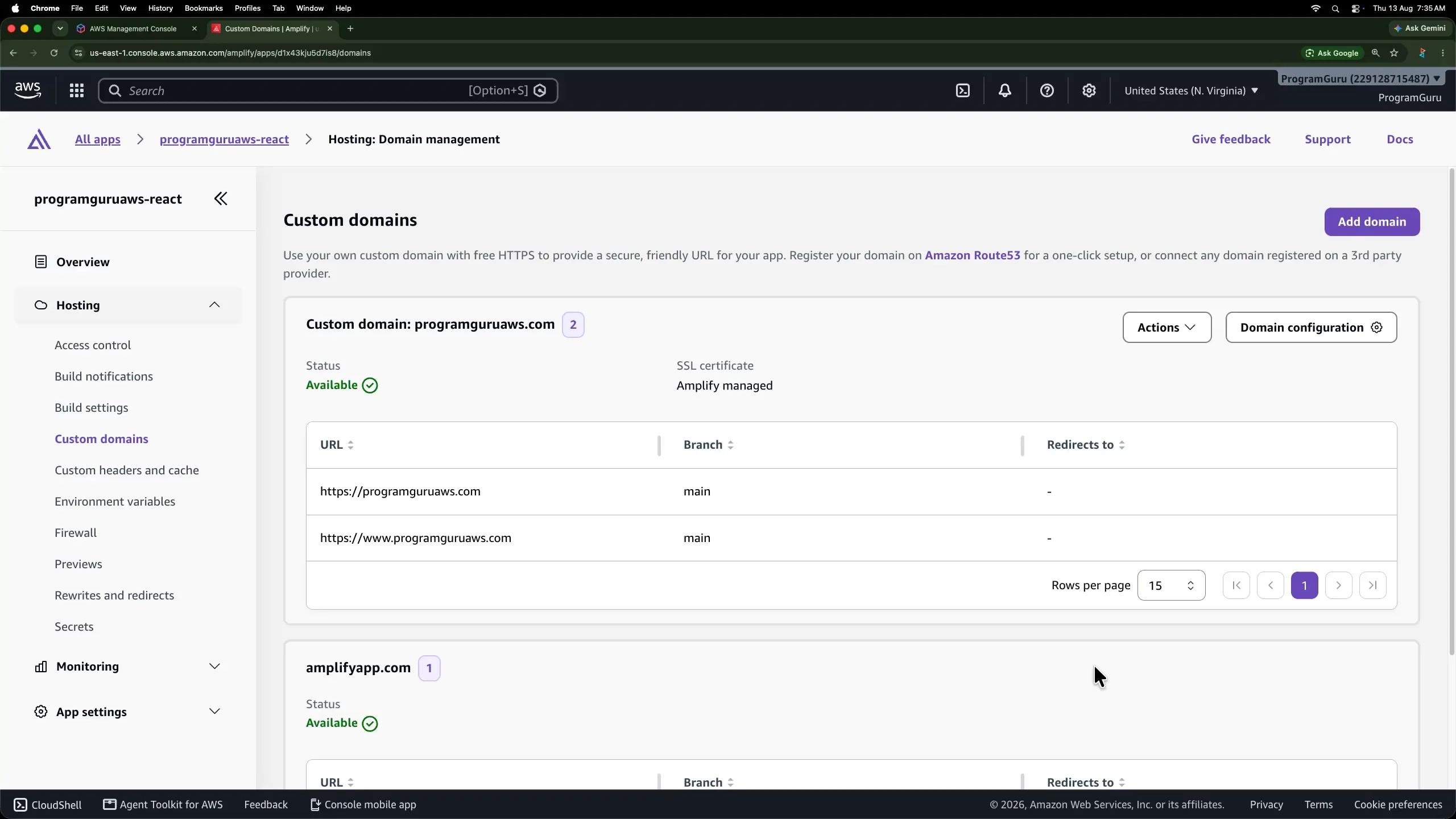1456x819 pixels.
Task: Open Cookie preferences in footer
Action: coord(1398,805)
